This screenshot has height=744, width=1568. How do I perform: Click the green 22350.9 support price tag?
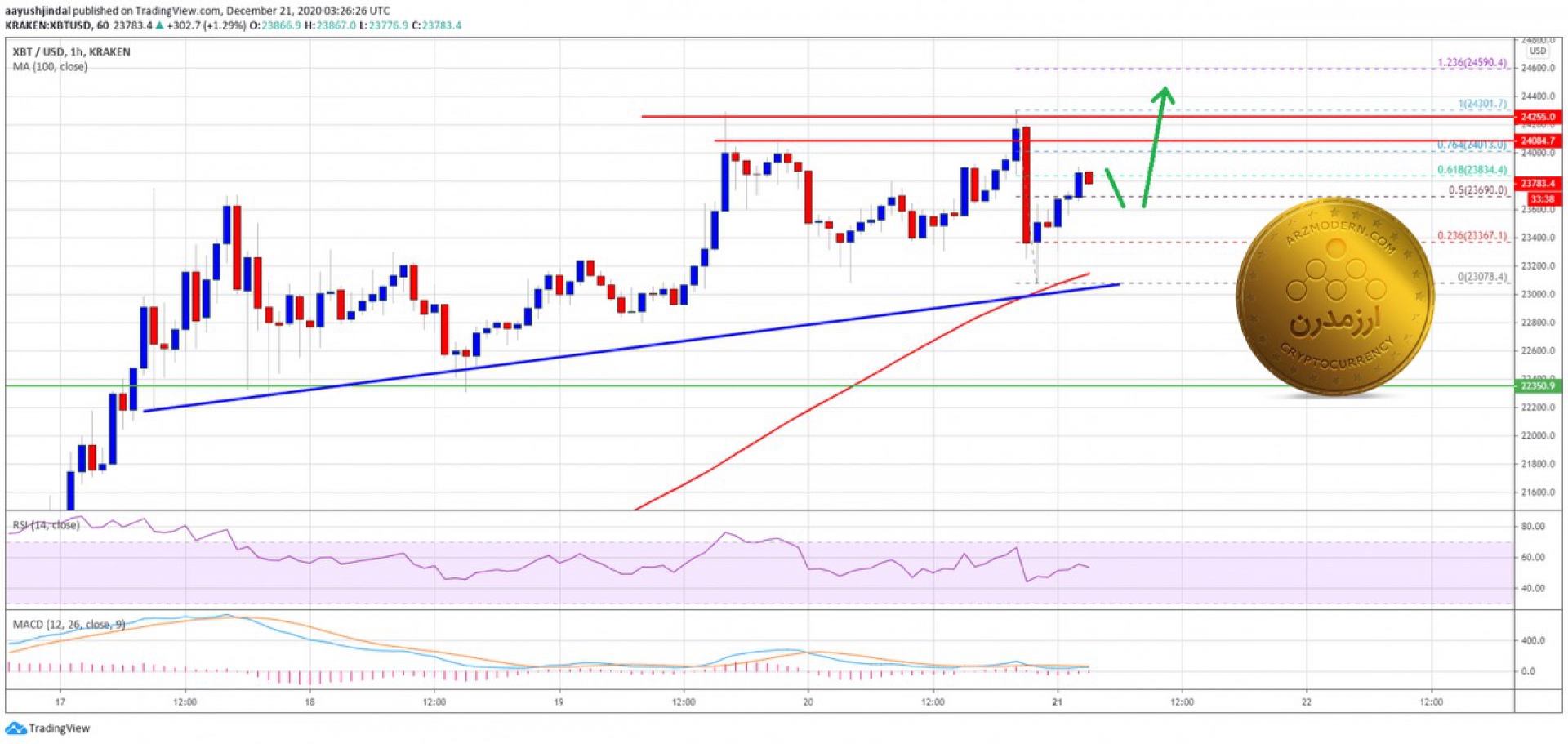click(1538, 385)
